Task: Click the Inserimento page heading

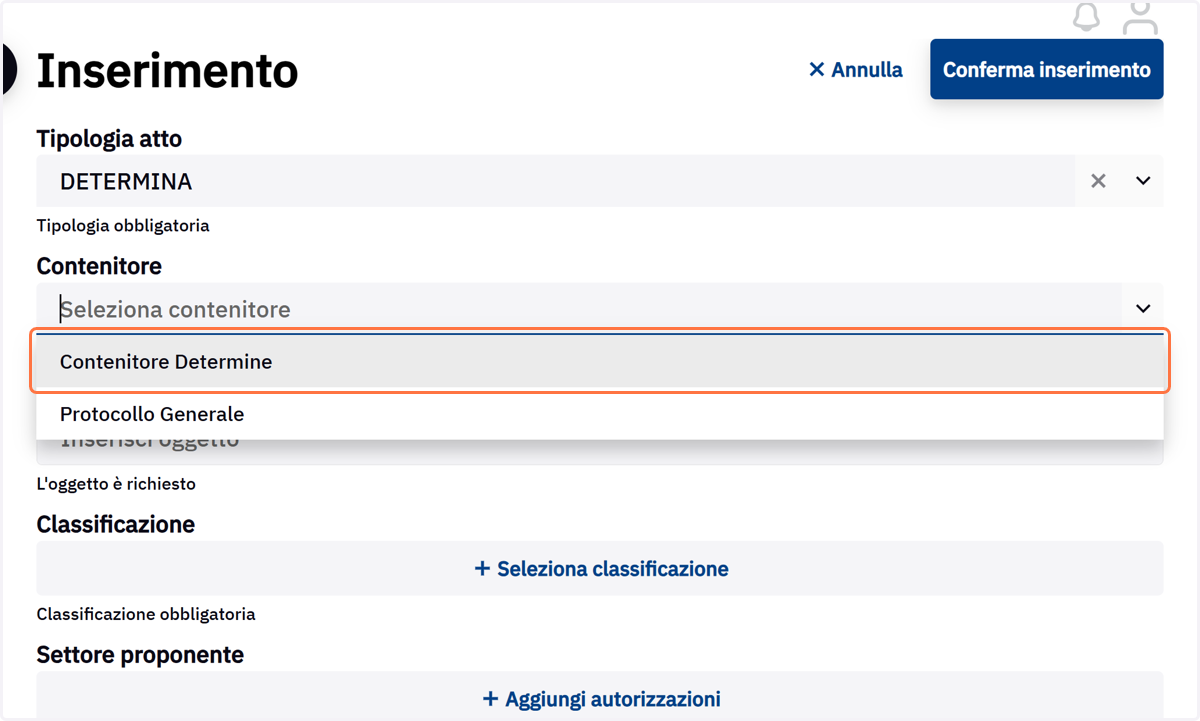Action: (167, 71)
